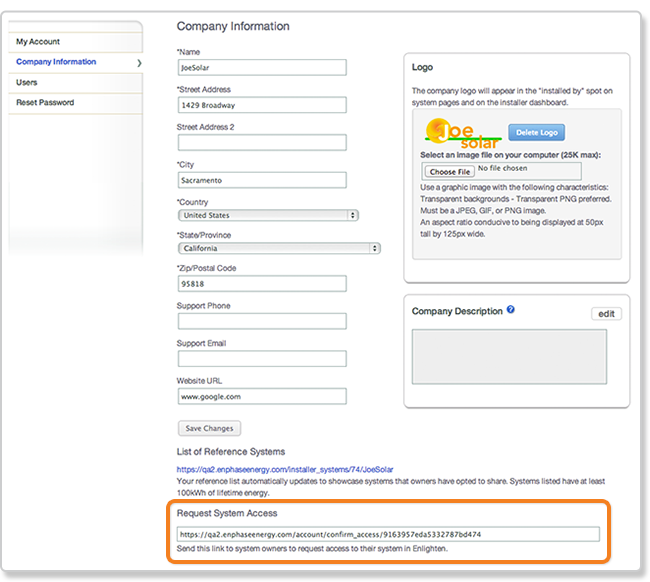Open the Country dropdown
The width and height of the screenshot is (650, 582).
[268, 215]
